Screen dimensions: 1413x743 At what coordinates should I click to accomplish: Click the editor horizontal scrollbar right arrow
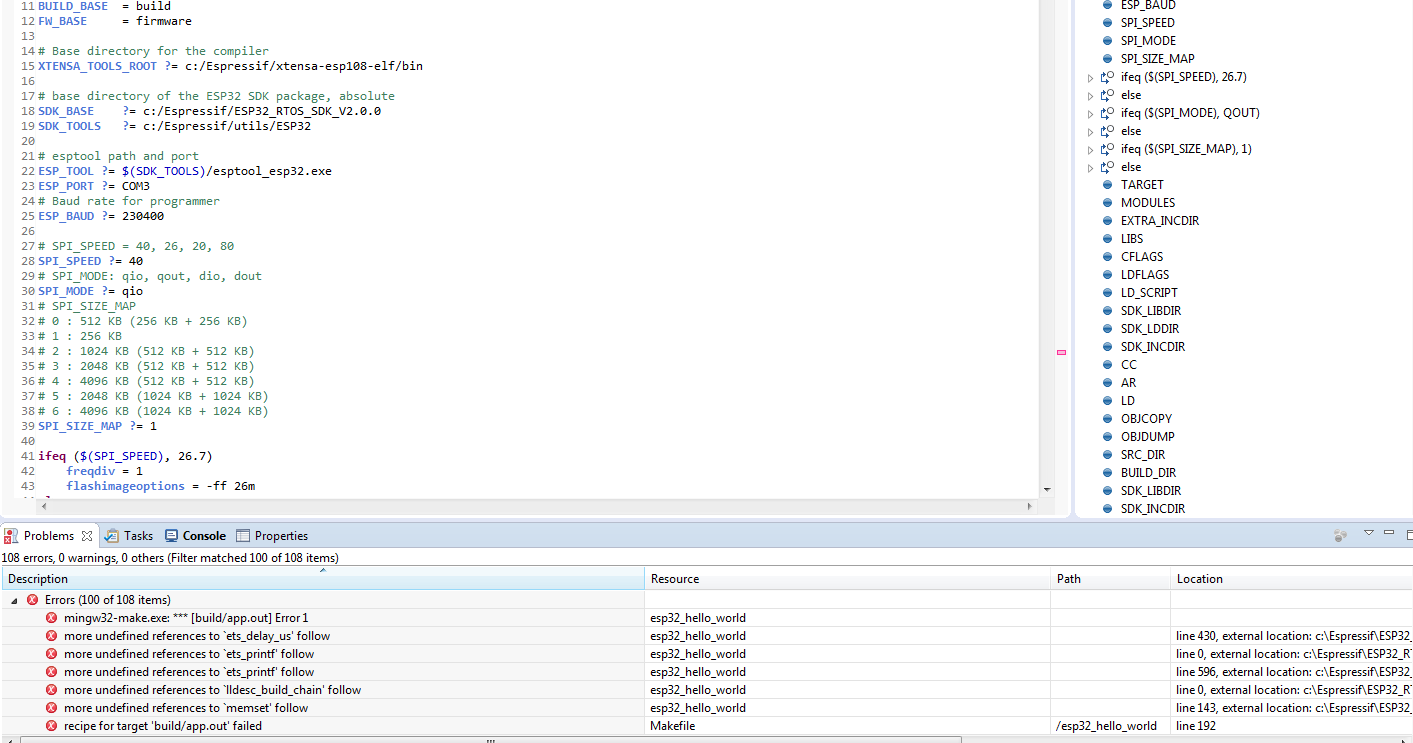pyautogui.click(x=1030, y=506)
